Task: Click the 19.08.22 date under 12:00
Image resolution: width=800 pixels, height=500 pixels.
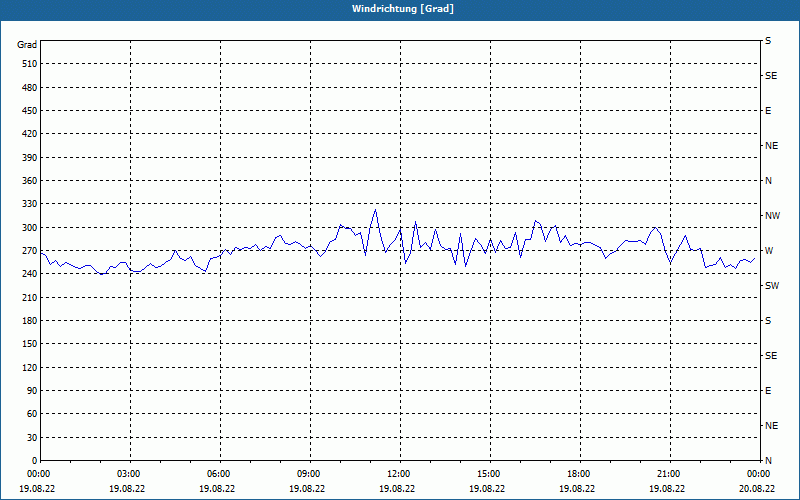Action: click(397, 488)
